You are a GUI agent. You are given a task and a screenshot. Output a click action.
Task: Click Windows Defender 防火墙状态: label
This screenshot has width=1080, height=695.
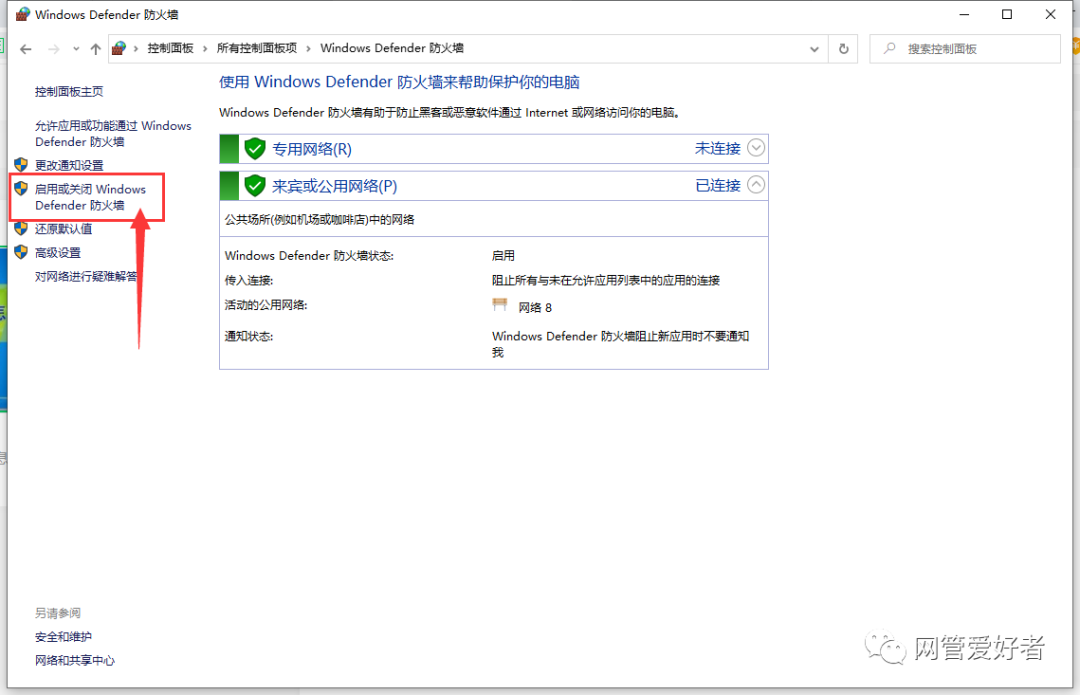[x=309, y=256]
